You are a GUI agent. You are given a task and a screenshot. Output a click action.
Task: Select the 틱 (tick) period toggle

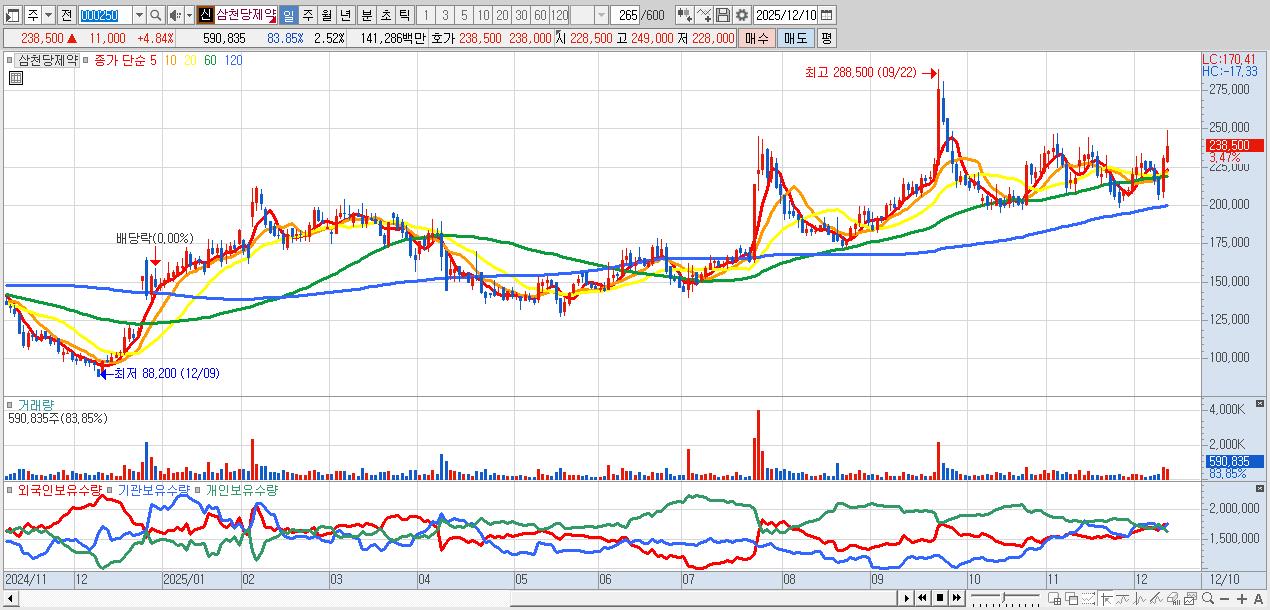pos(404,15)
